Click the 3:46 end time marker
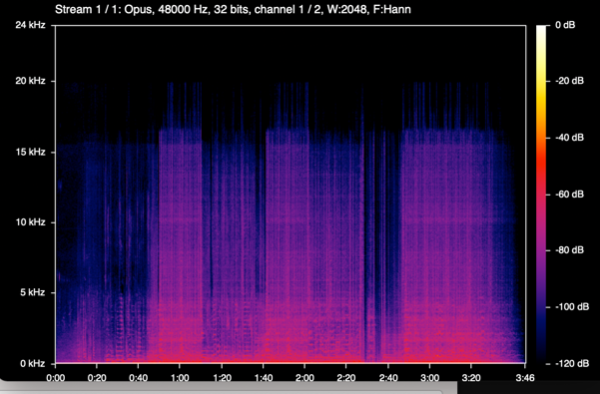 525,378
